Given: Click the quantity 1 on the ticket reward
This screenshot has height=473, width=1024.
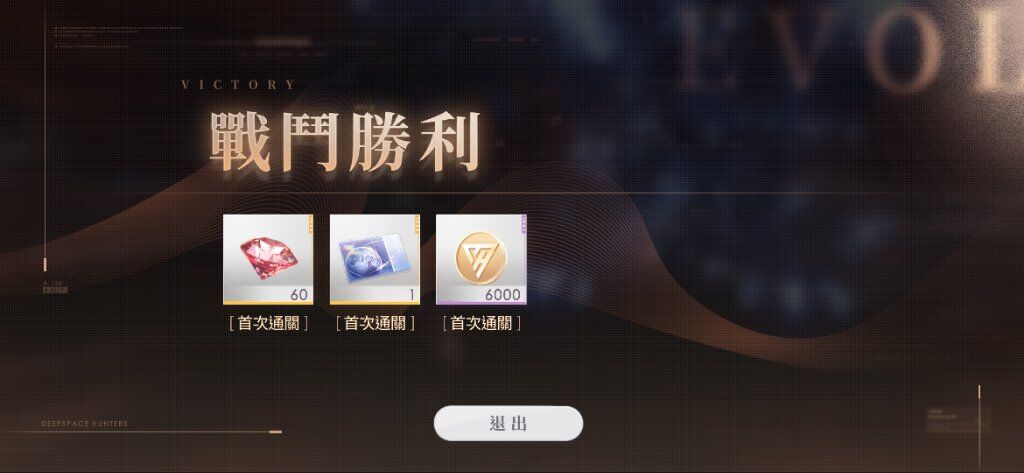Looking at the screenshot, I should (x=412, y=295).
